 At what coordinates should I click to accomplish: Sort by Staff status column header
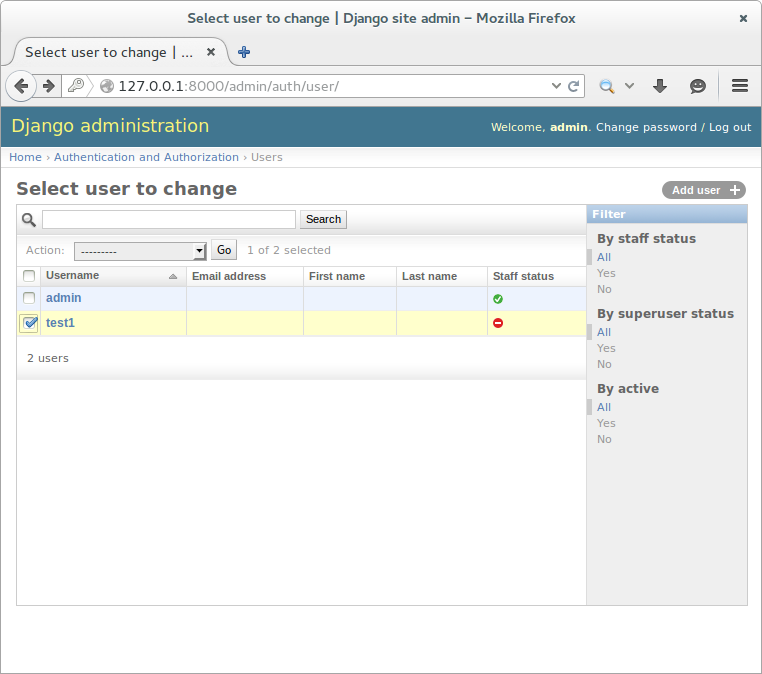(x=523, y=276)
